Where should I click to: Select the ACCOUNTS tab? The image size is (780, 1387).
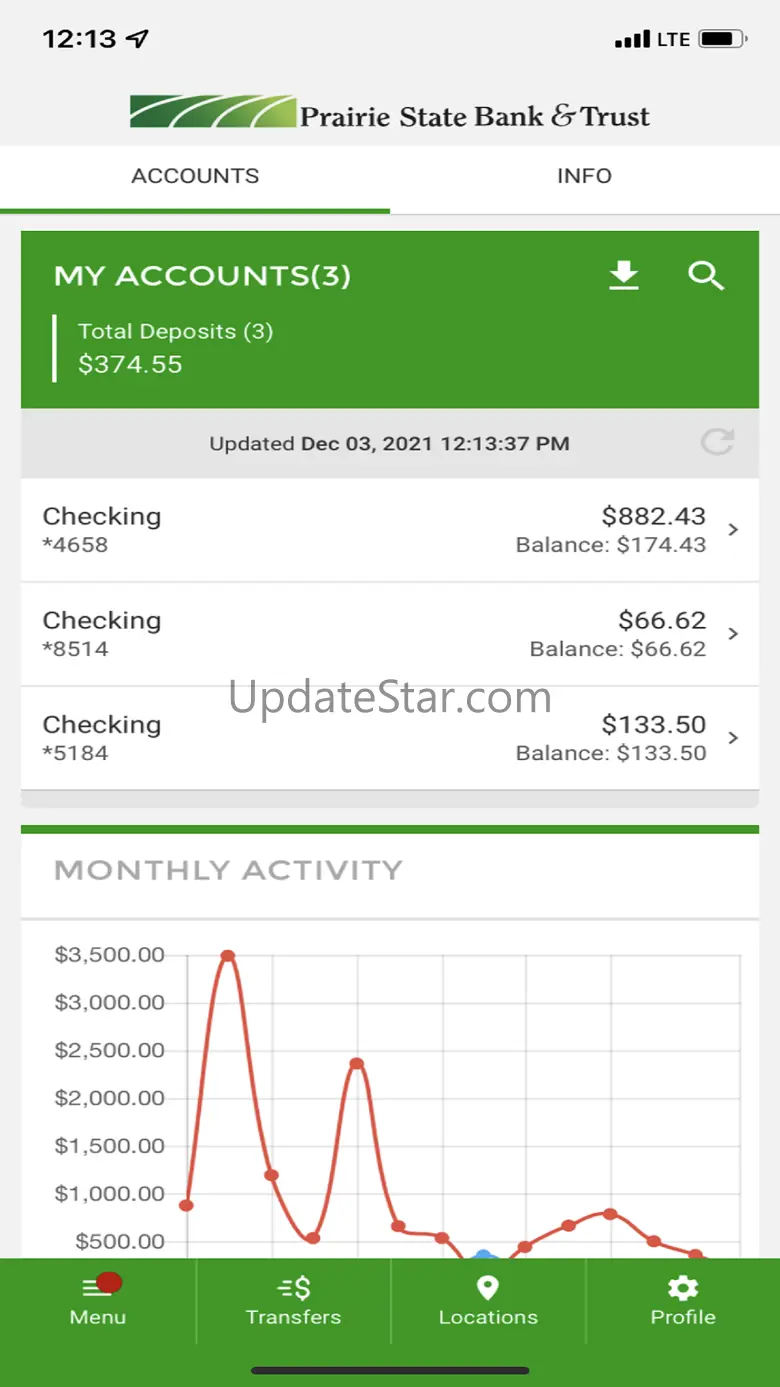click(195, 176)
